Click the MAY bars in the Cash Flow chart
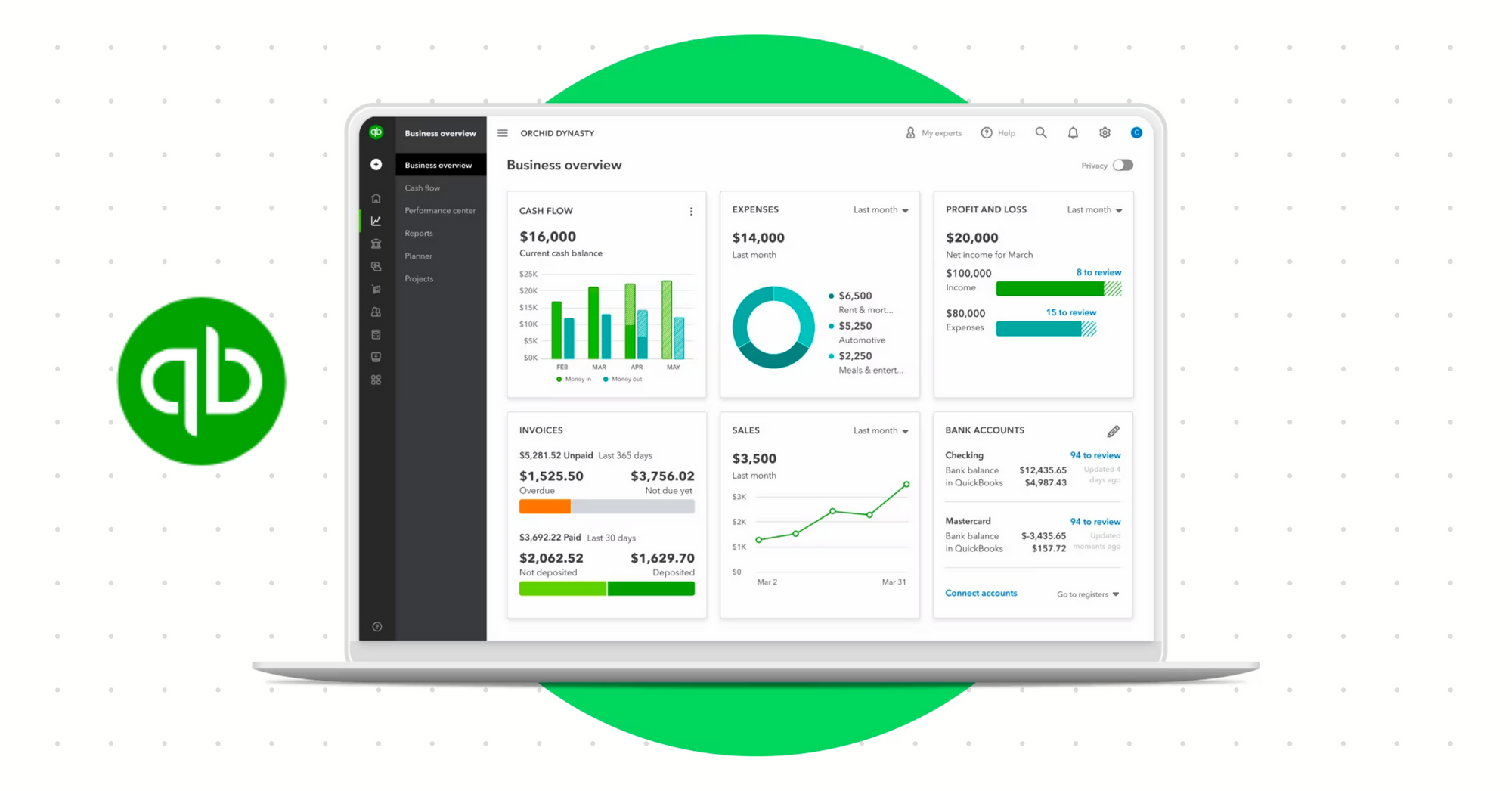This screenshot has height=791, width=1512. coord(673,320)
